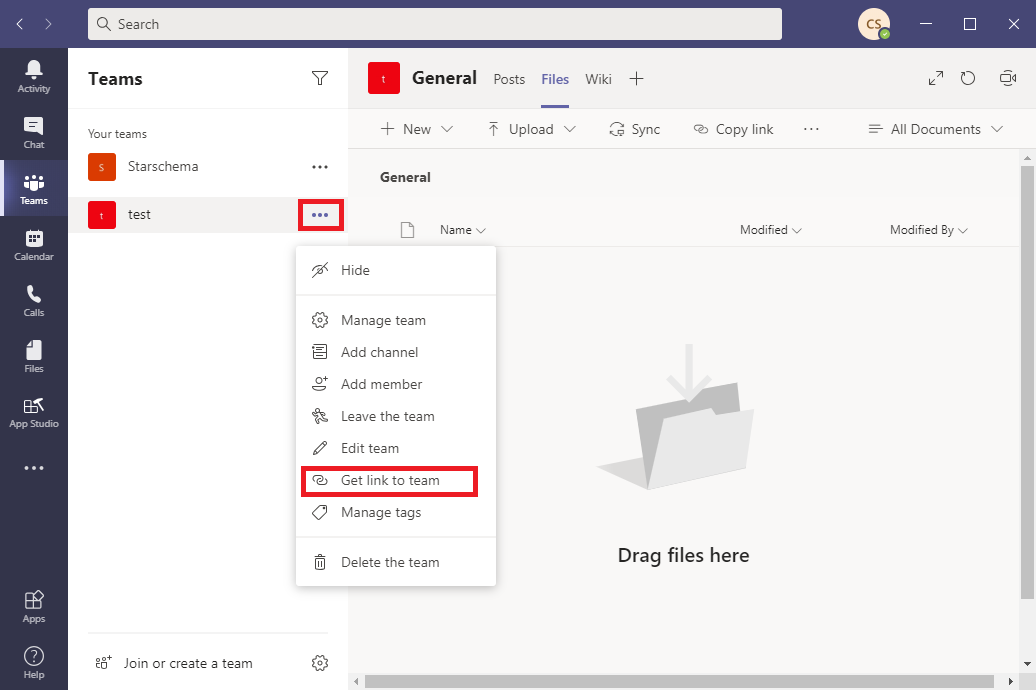
Task: Expand the tab to full view
Action: click(x=936, y=79)
